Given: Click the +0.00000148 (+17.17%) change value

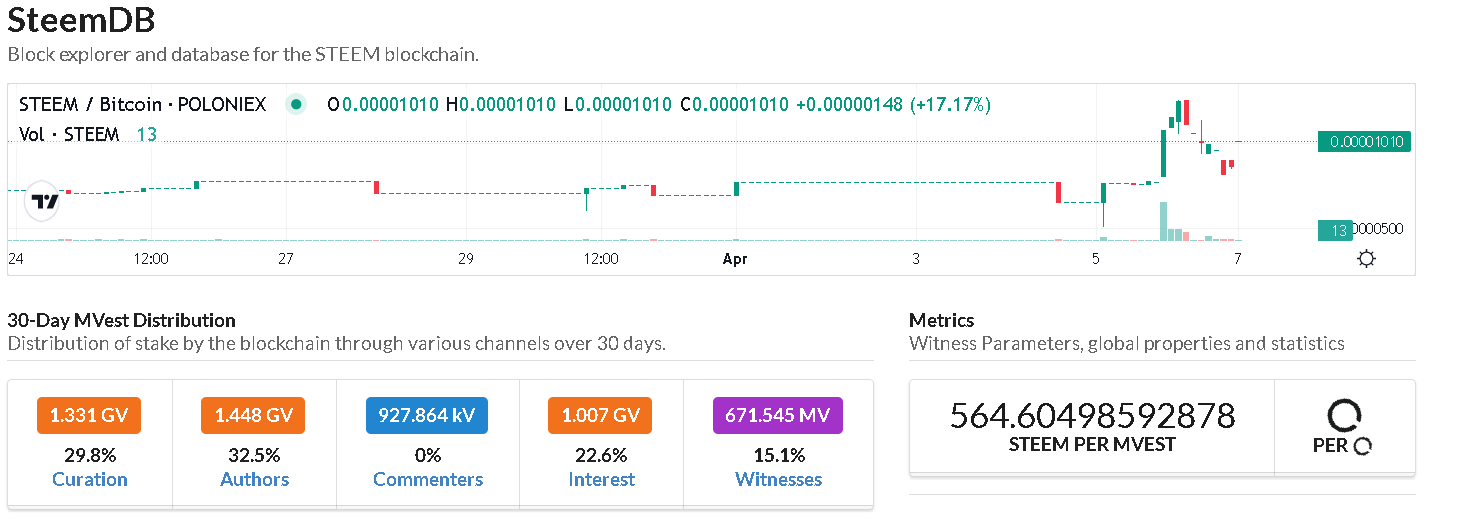Looking at the screenshot, I should tap(893, 104).
